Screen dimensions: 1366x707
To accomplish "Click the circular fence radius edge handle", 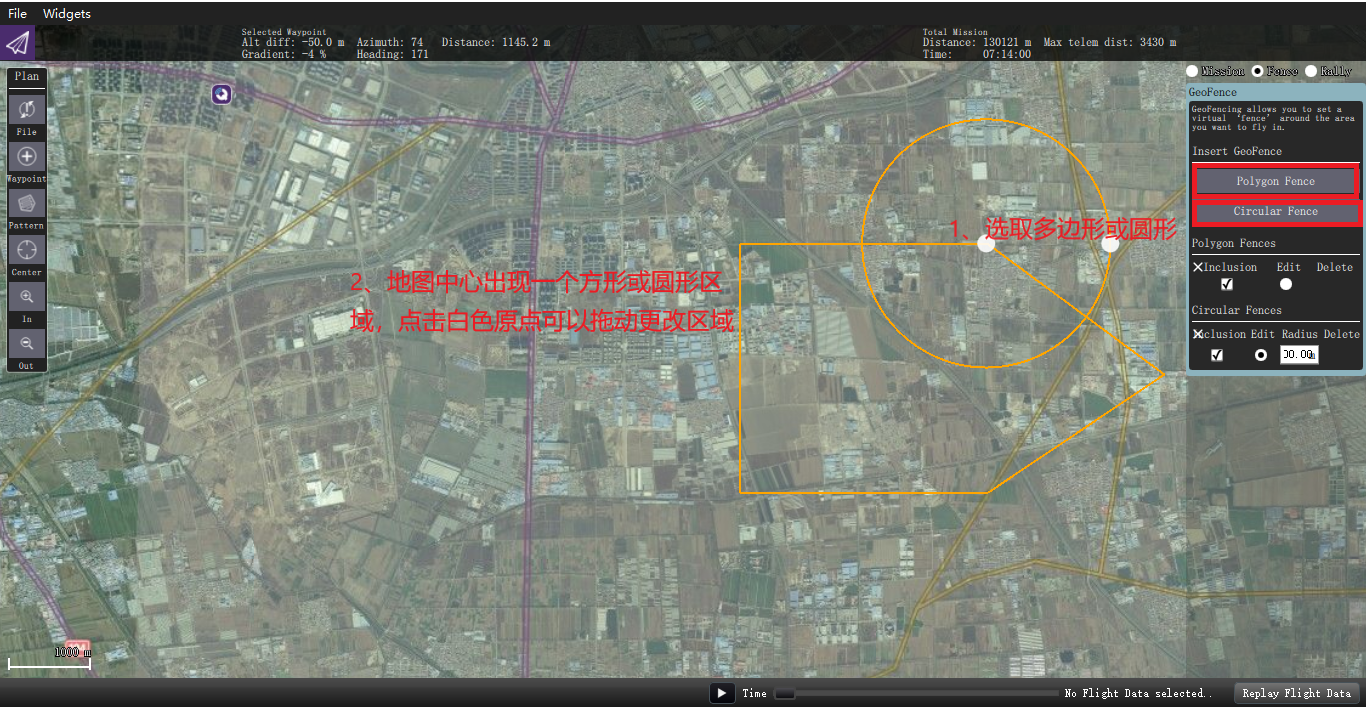I will pyautogui.click(x=1110, y=244).
